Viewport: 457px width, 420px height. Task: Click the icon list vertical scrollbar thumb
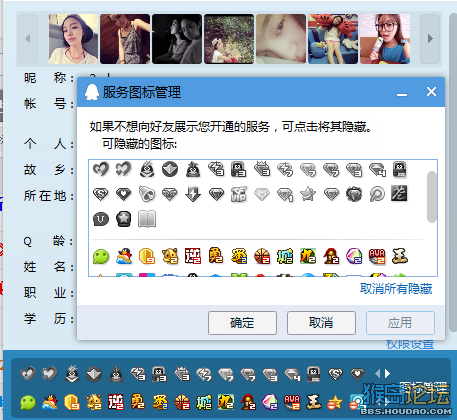pos(432,197)
